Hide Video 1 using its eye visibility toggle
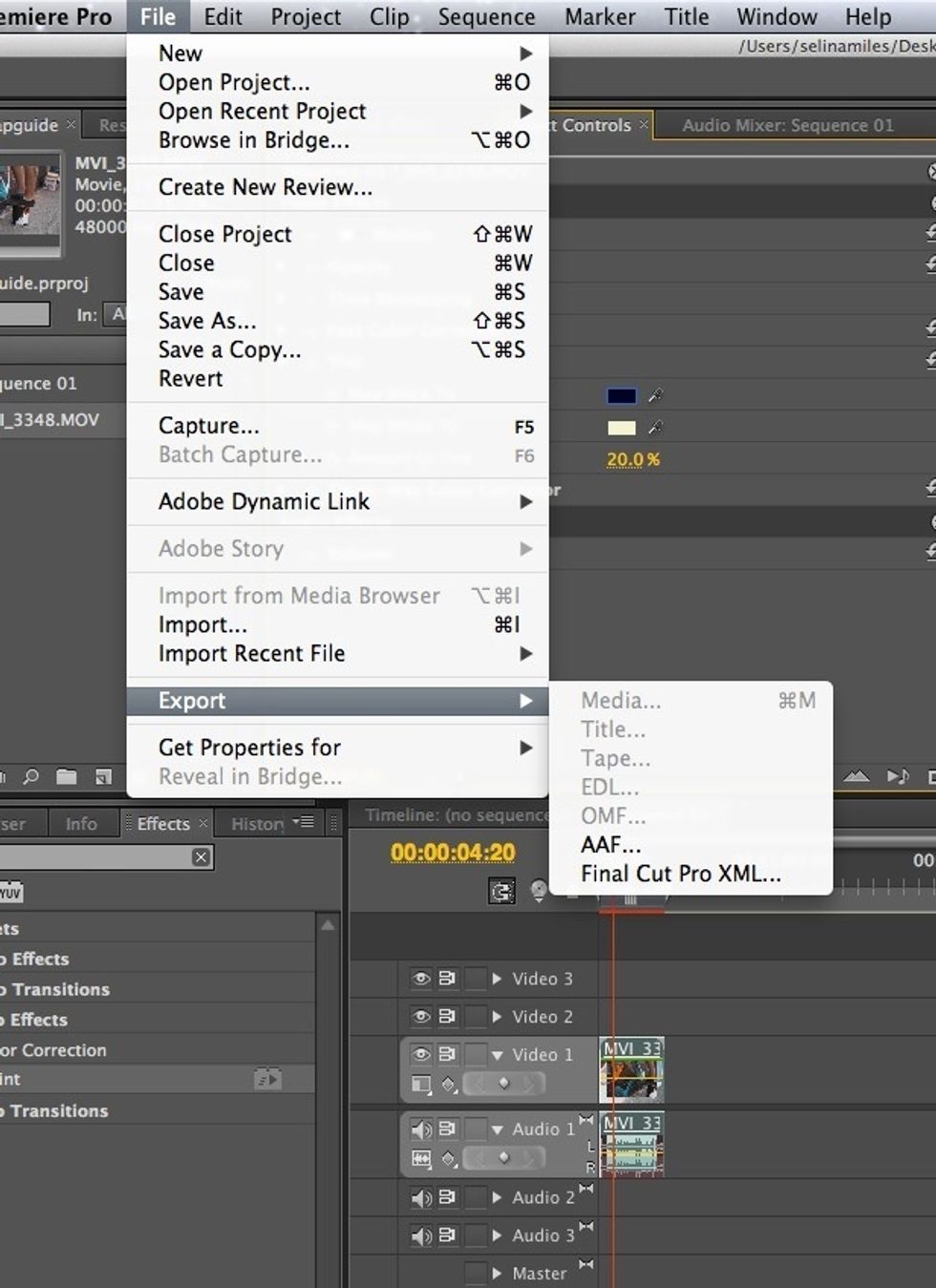The height and width of the screenshot is (1288, 936). [x=423, y=1054]
